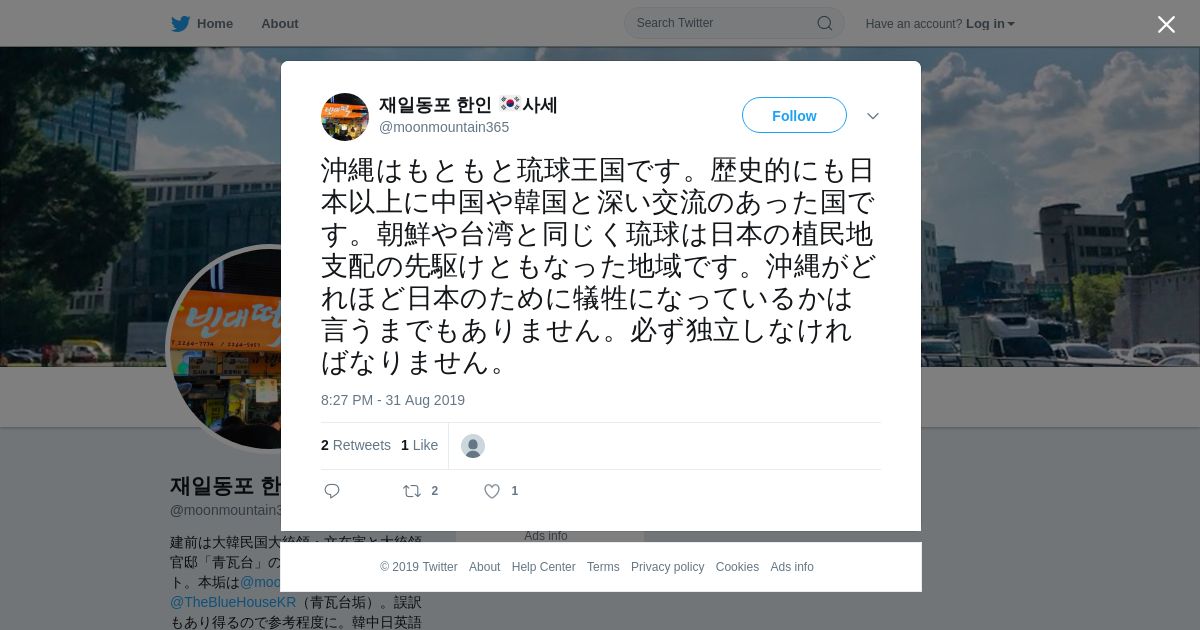Screen dimensions: 1200x630
Task: Open the About tab in top bar
Action: point(280,24)
